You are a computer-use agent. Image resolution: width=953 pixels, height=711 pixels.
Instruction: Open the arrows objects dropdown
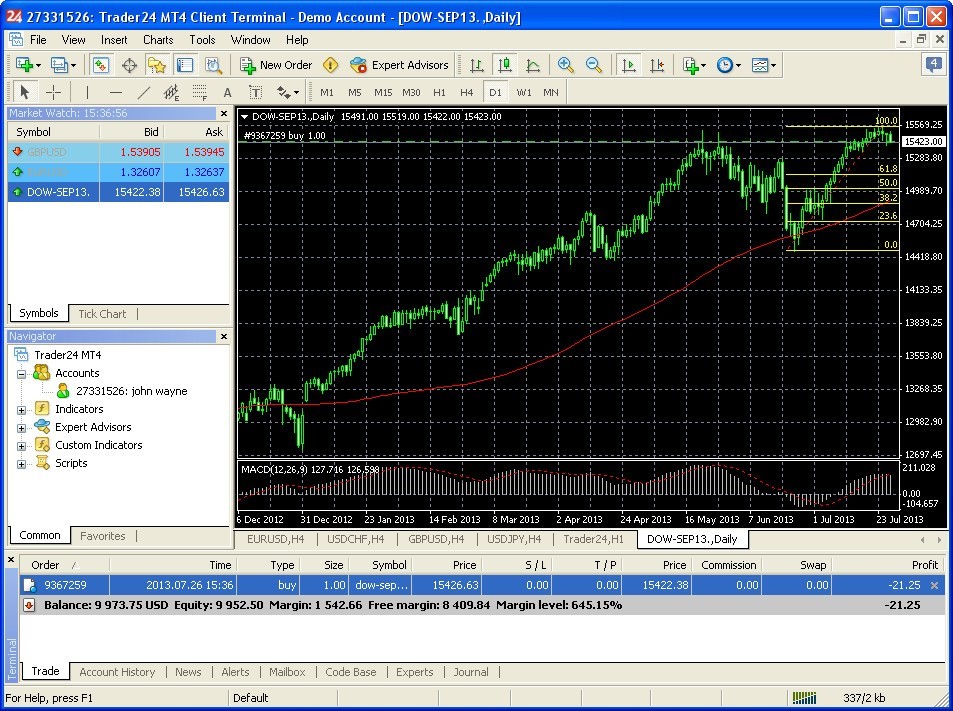[287, 92]
